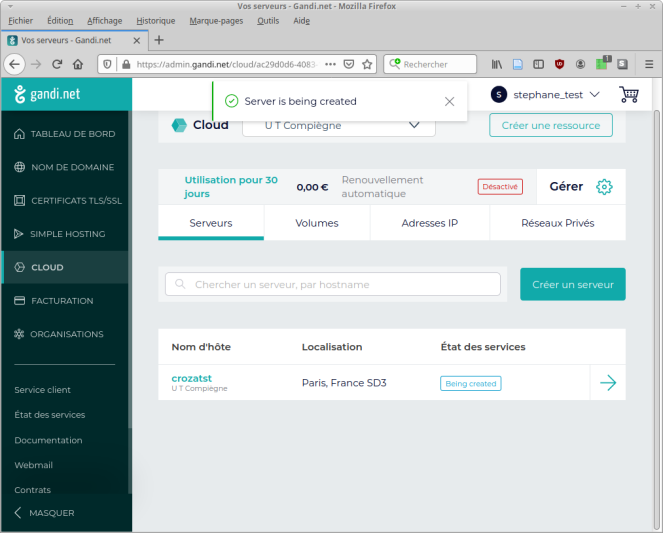This screenshot has width=663, height=533.
Task: Open the Marque-pages menu
Action: tap(216, 21)
